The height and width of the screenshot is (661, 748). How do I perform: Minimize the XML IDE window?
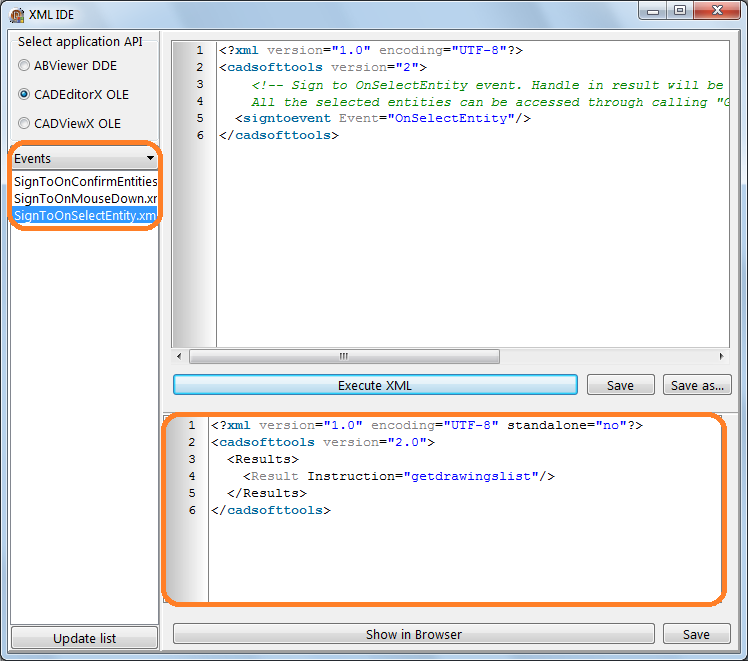click(653, 11)
